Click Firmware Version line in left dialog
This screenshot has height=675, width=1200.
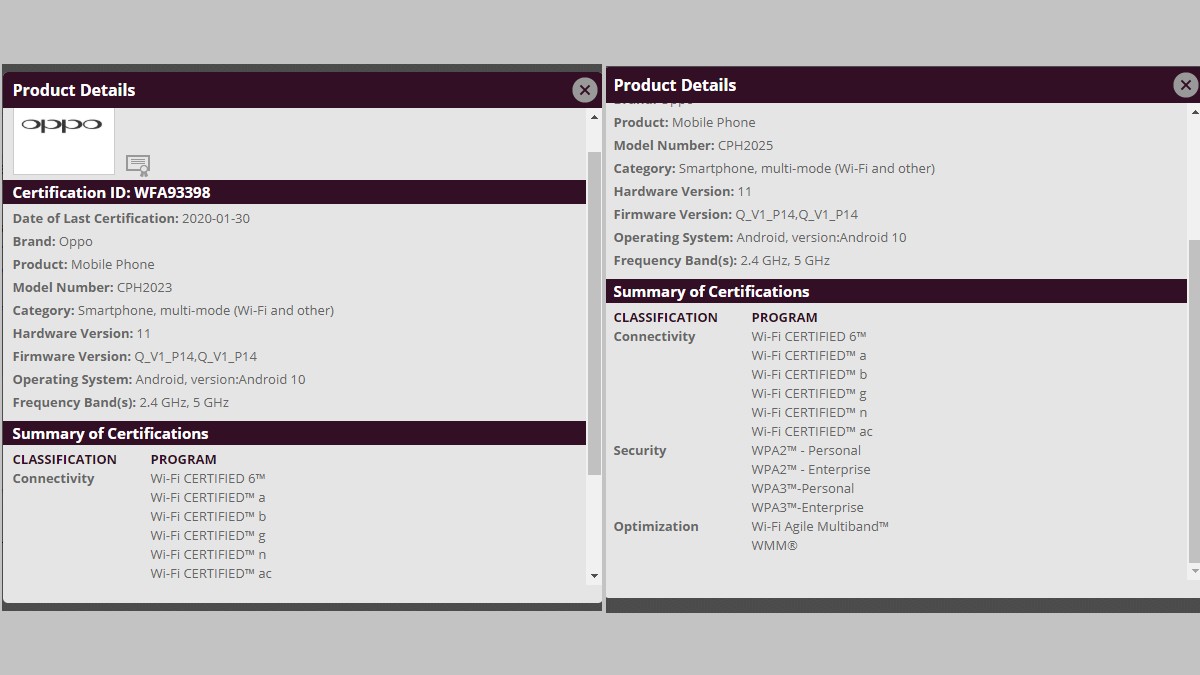135,356
